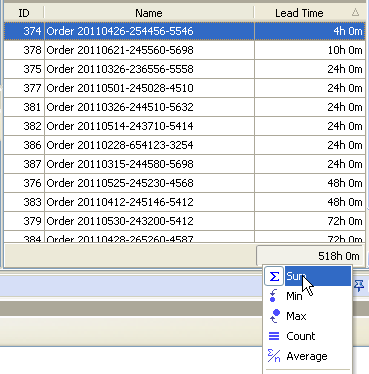Toggle the Lead Time sort arrow
The image size is (369, 374).
click(355, 13)
